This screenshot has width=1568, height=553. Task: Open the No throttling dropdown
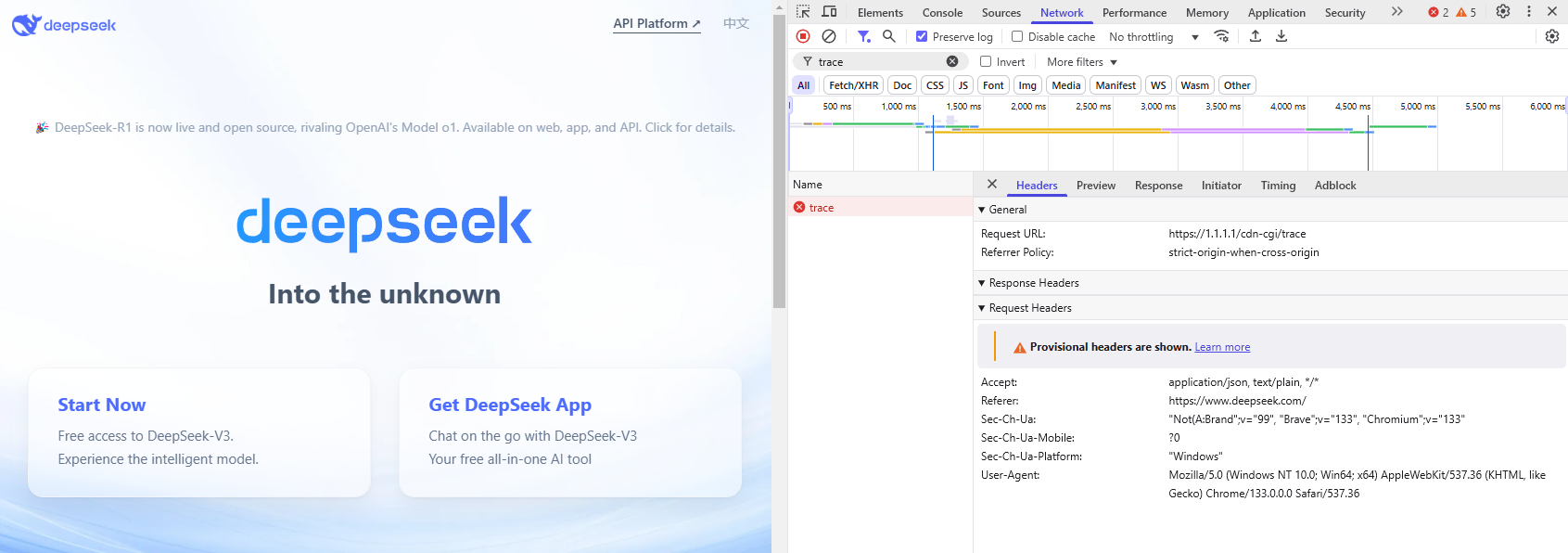click(x=1154, y=37)
